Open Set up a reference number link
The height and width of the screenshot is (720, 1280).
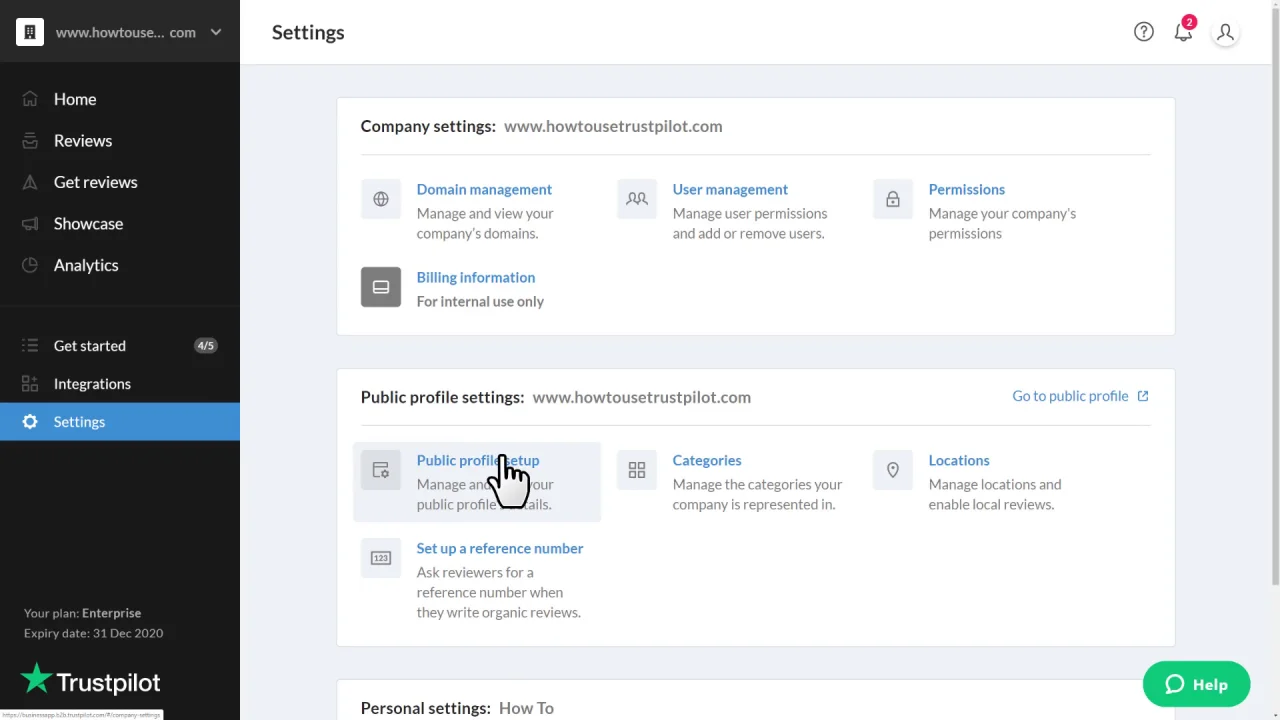(499, 548)
